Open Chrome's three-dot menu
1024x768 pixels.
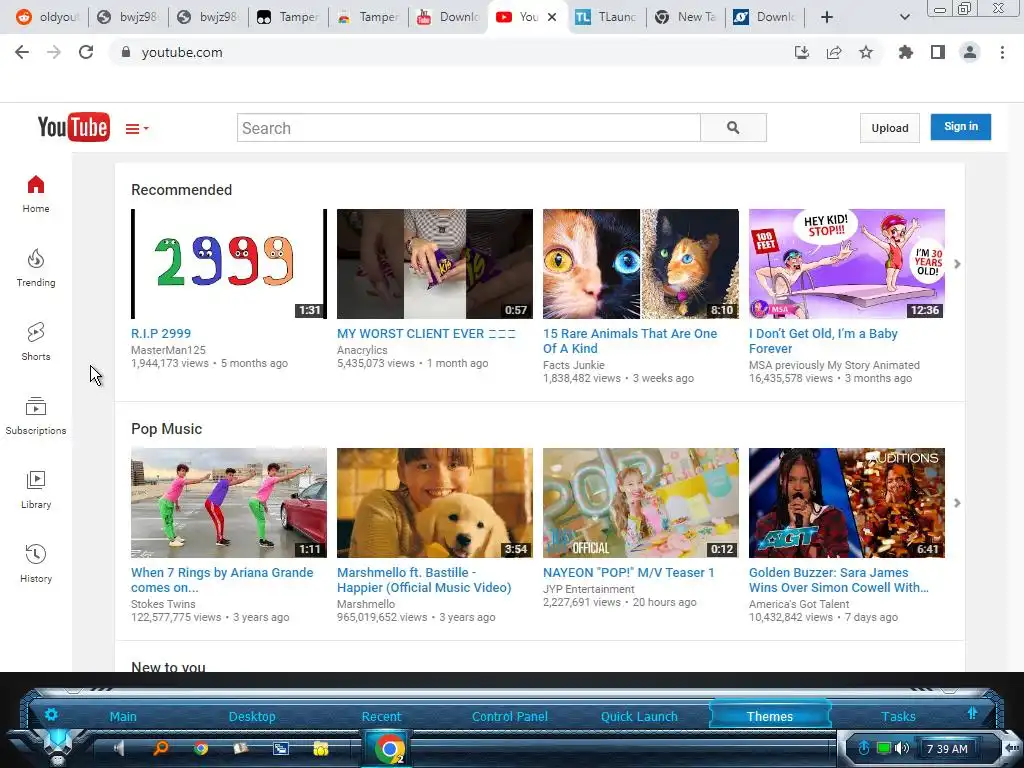tap(1002, 52)
